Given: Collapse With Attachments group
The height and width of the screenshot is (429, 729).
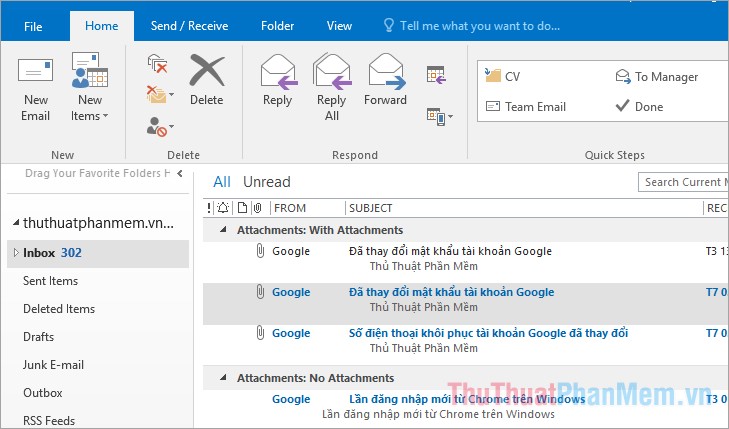Looking at the screenshot, I should [224, 229].
